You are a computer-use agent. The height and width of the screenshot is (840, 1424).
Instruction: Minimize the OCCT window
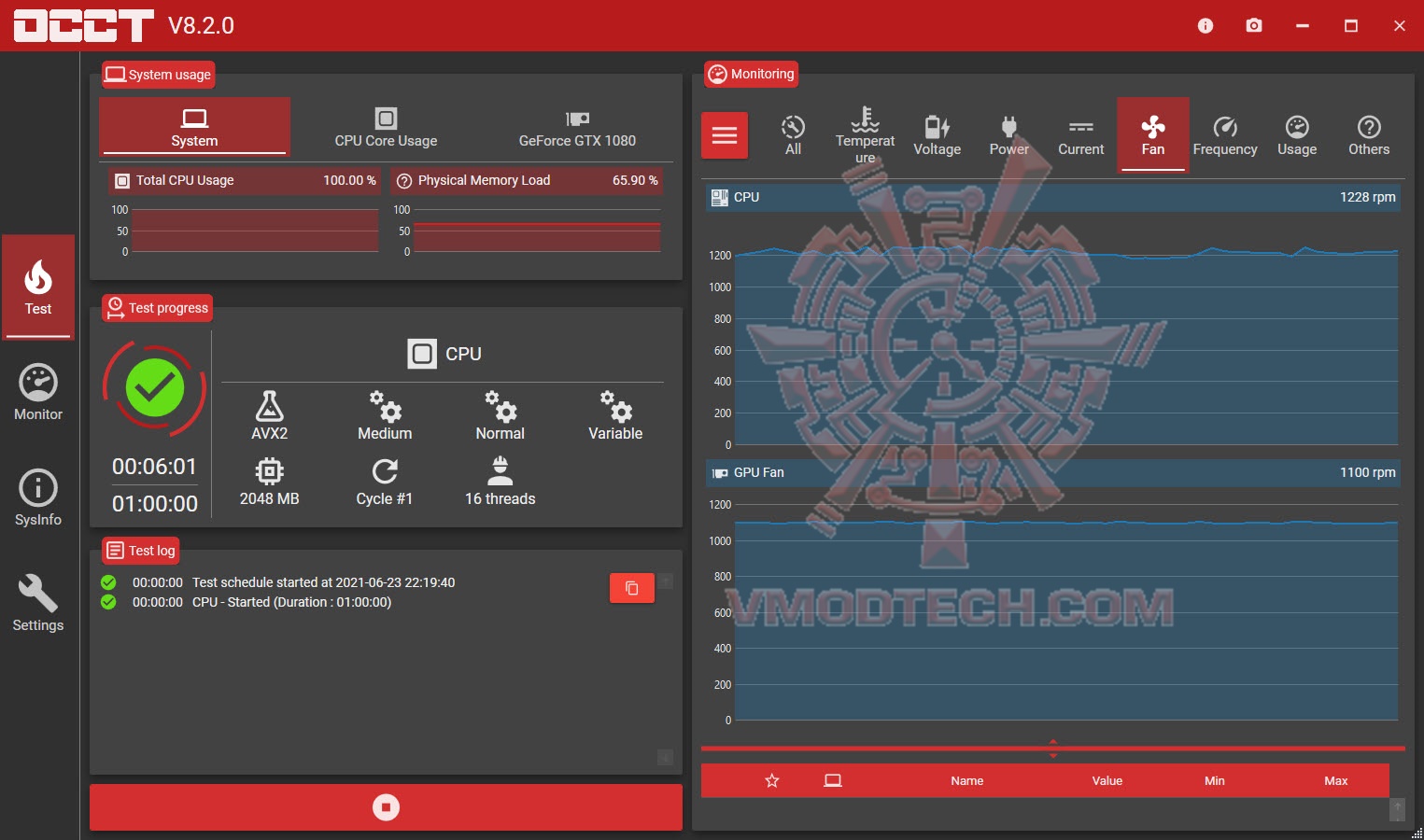(x=1303, y=25)
